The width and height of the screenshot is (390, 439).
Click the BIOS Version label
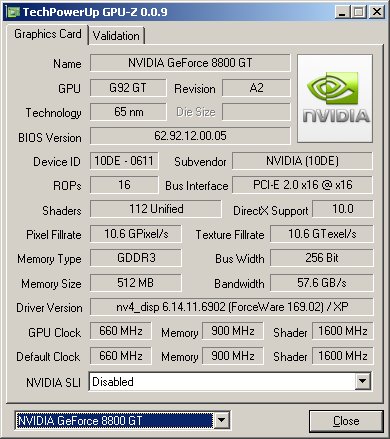[50, 138]
